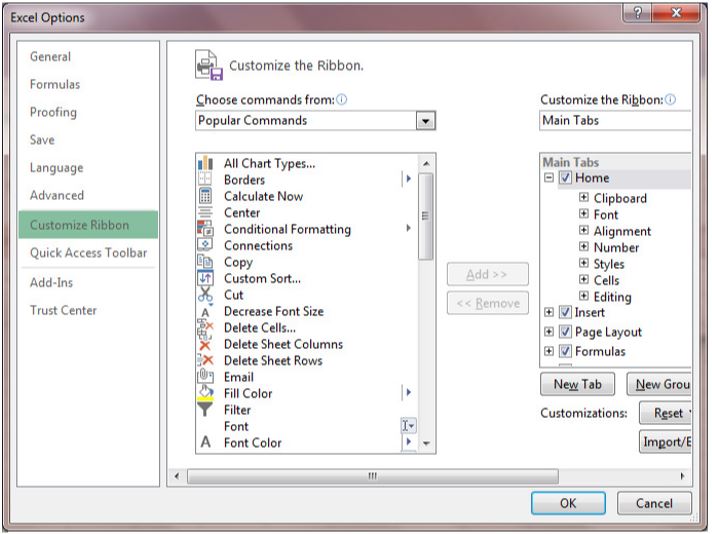
Task: Open the Main Tabs combo box
Action: [x=615, y=120]
